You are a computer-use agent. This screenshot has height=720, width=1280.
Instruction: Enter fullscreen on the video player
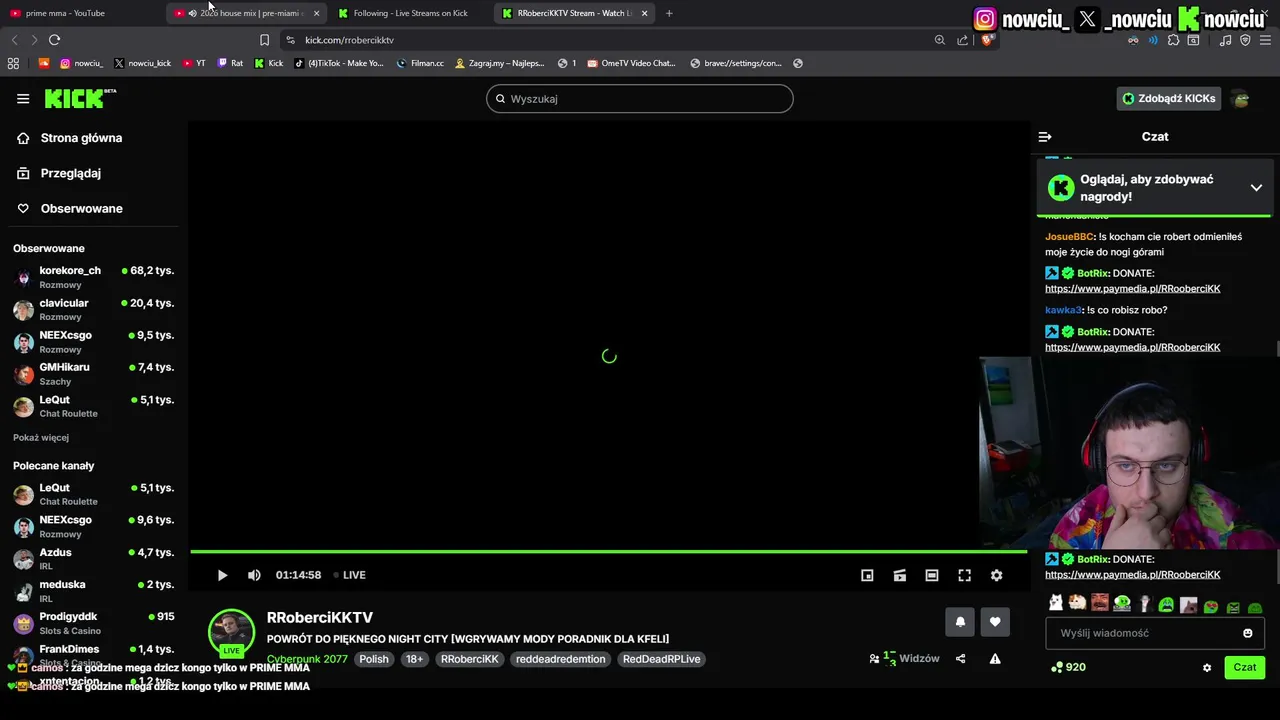tap(964, 575)
